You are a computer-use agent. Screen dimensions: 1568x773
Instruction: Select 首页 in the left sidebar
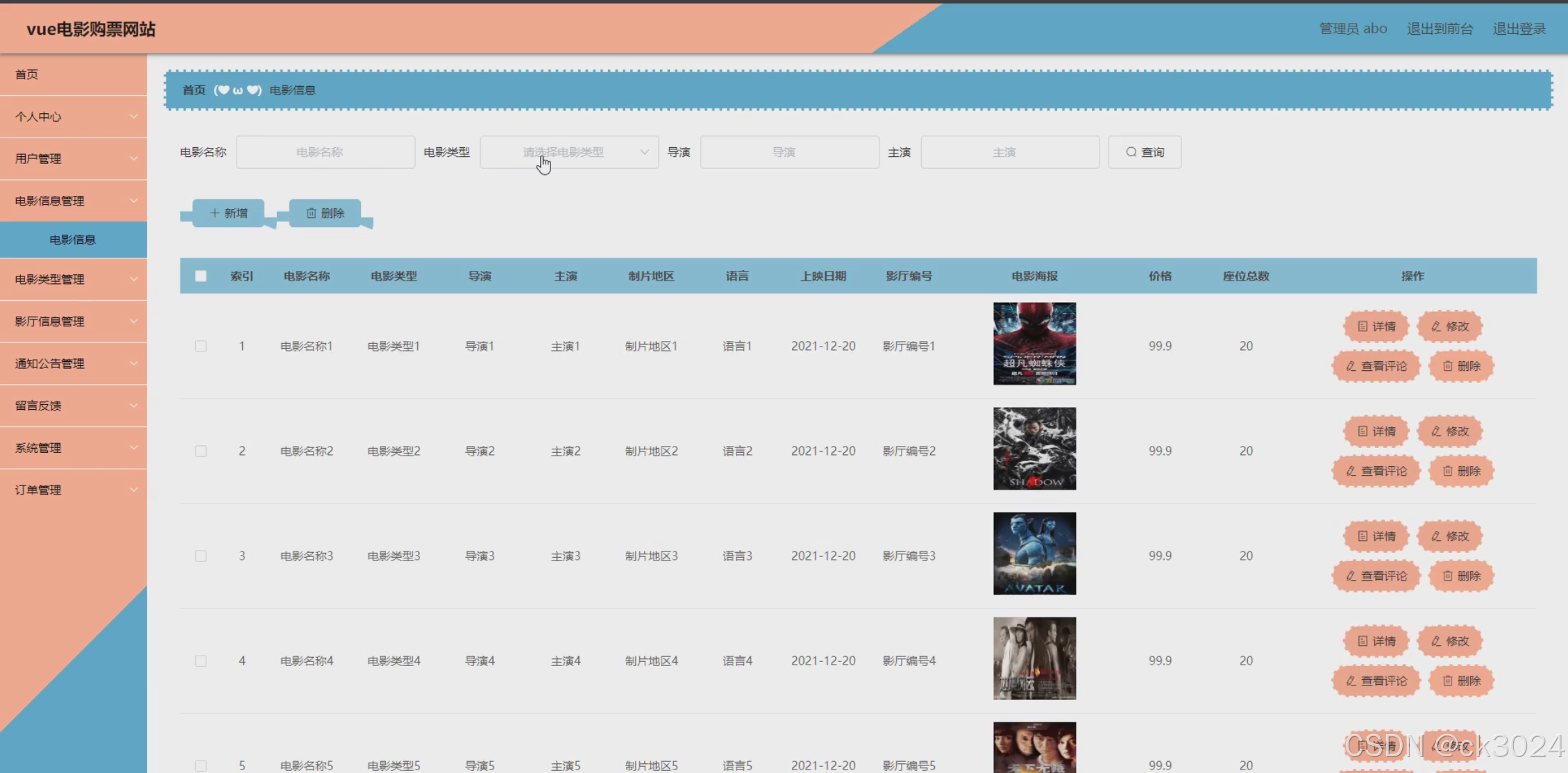[28, 74]
